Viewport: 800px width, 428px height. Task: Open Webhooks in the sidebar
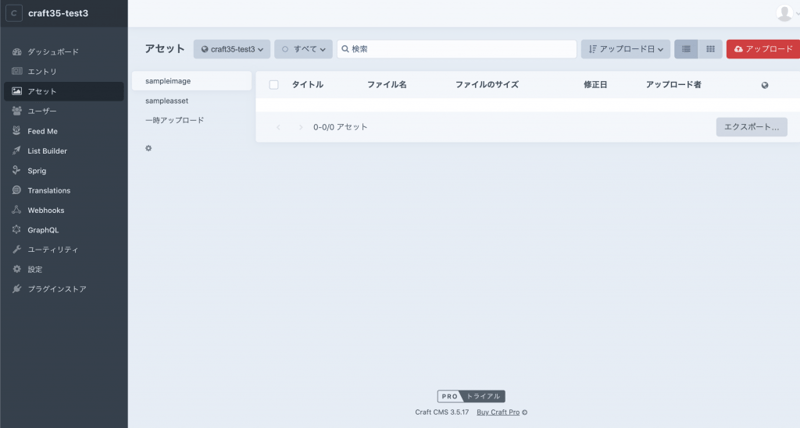pyautogui.click(x=64, y=210)
